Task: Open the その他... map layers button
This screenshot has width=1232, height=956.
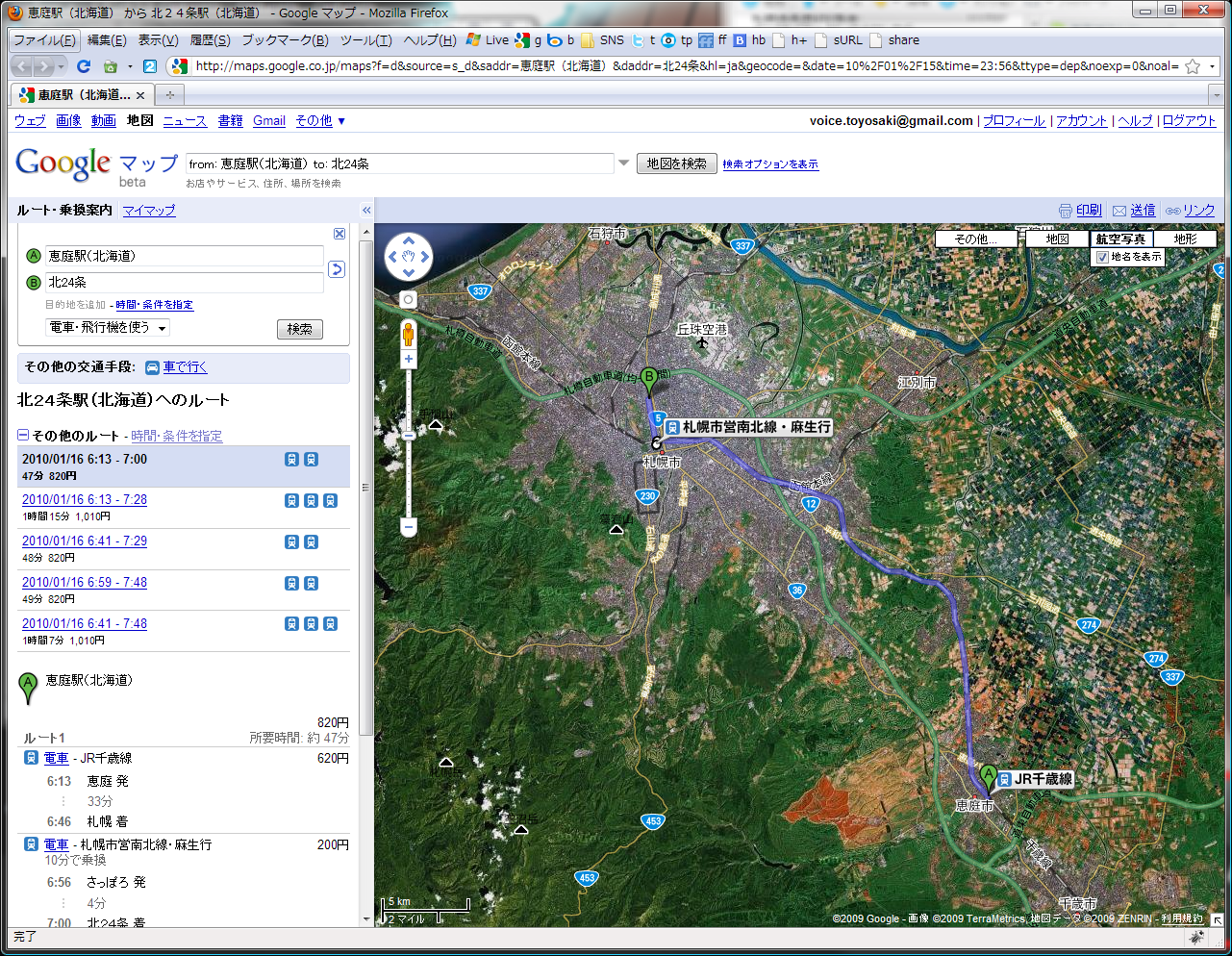Action: (x=976, y=239)
